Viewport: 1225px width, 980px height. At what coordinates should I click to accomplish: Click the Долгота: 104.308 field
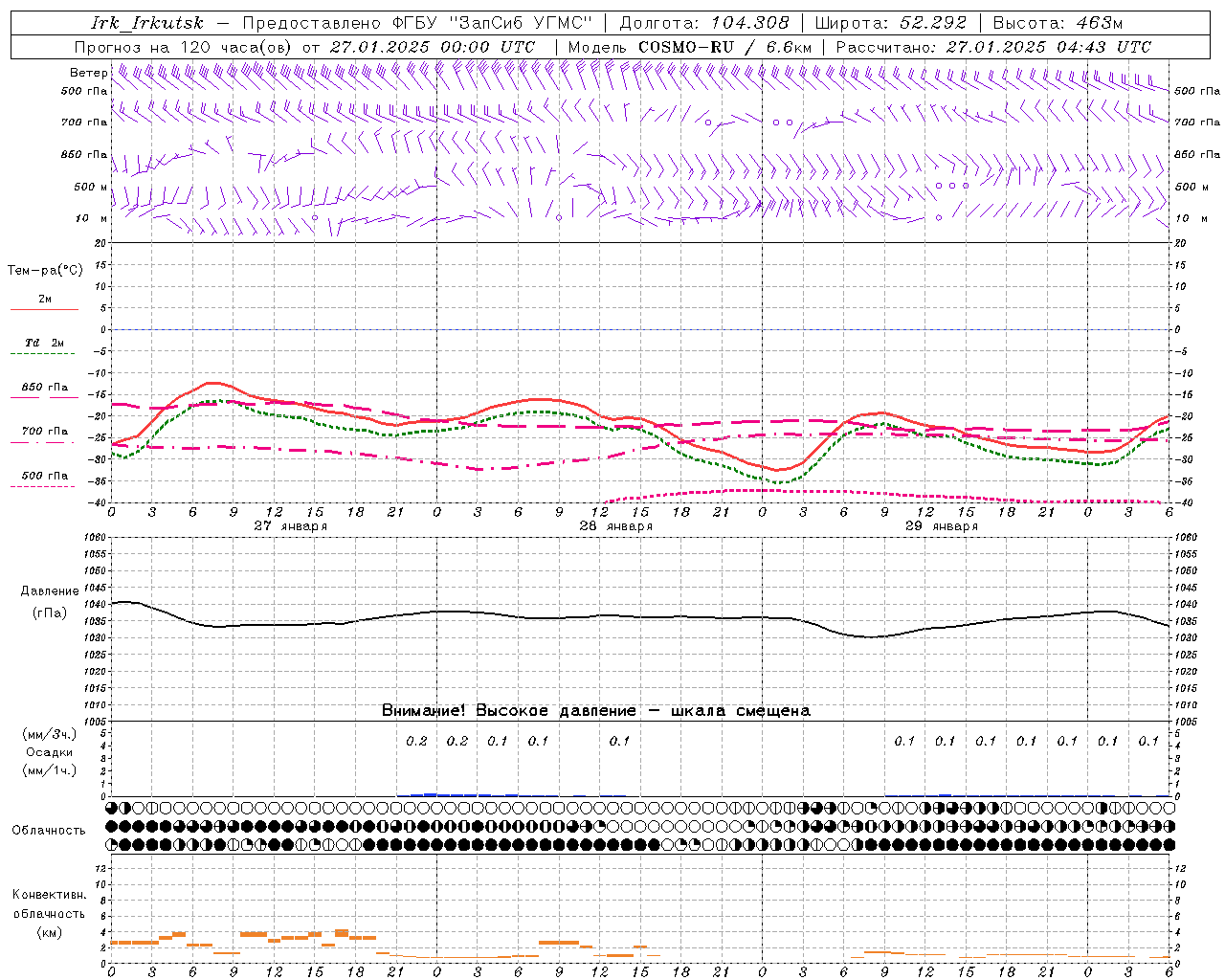[704, 23]
